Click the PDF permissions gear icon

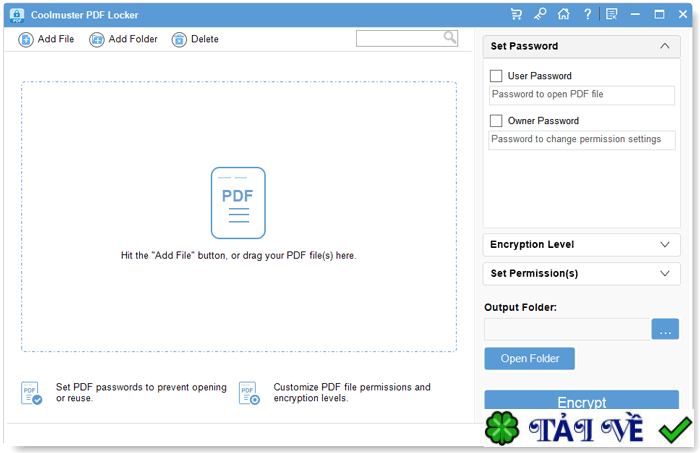pos(249,393)
